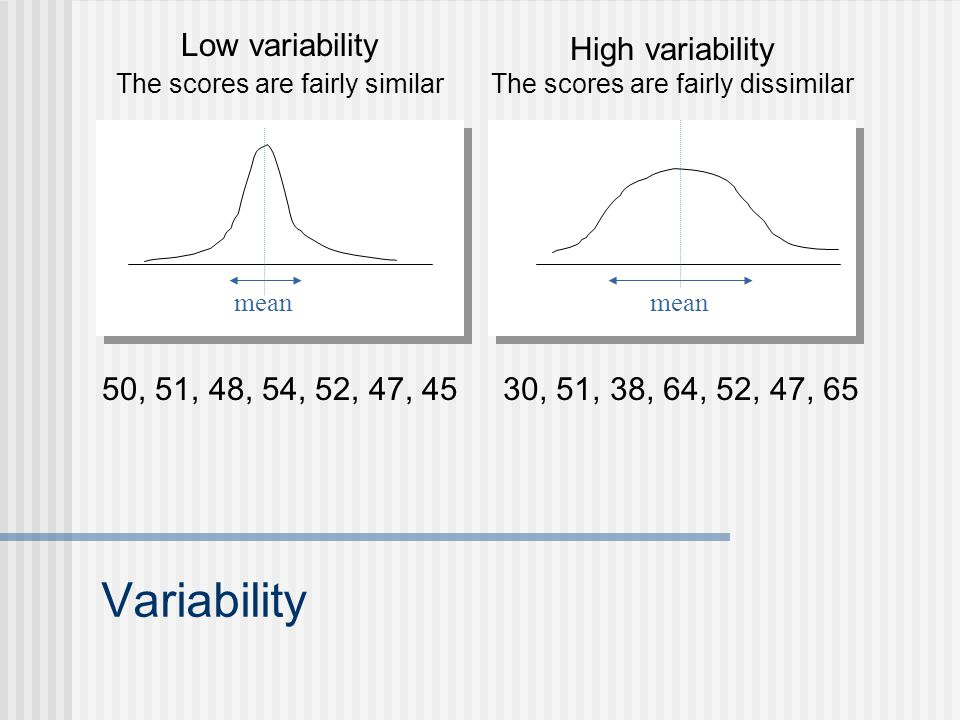This screenshot has height=720, width=960.
Task: Click the dotted mean line in right chart
Action: (680, 202)
